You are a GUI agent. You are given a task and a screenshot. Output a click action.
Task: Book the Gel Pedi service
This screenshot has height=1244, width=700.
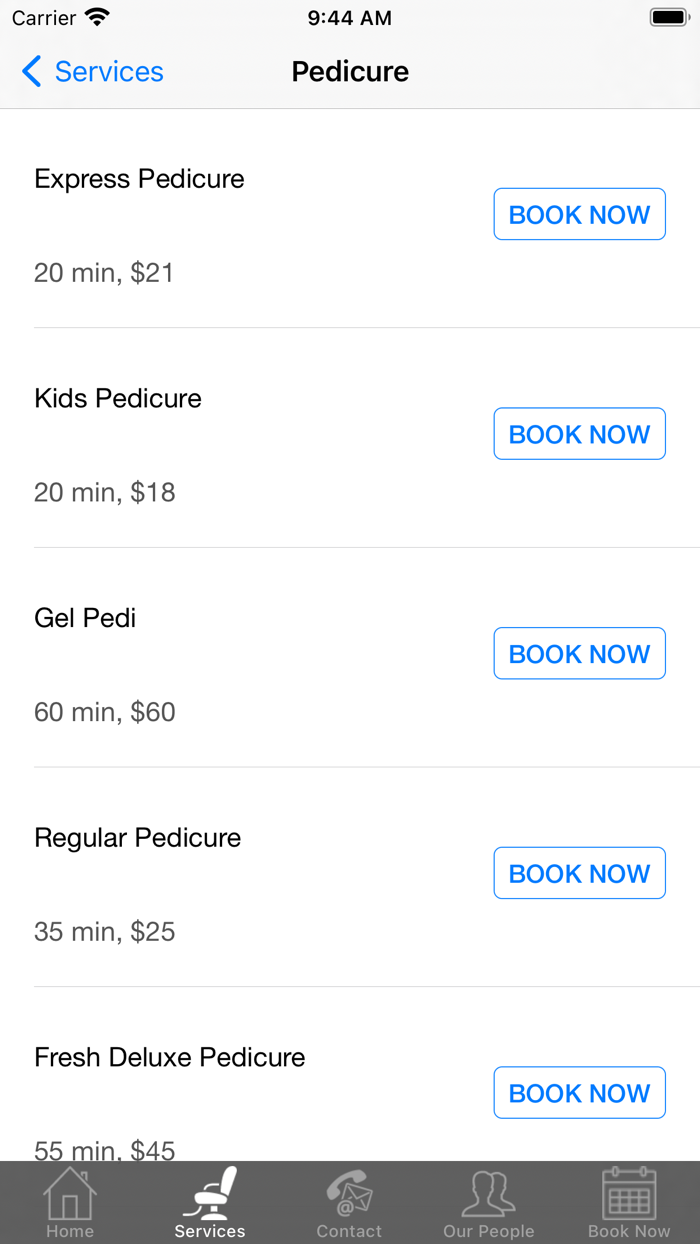(579, 654)
